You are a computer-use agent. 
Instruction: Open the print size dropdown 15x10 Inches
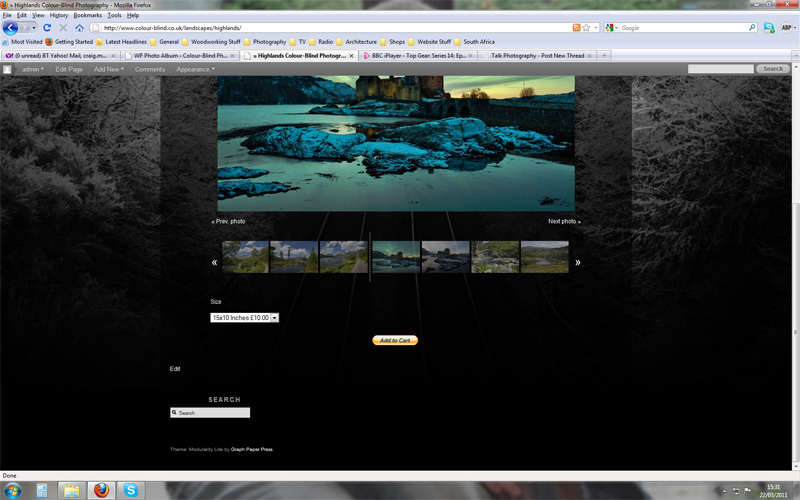[x=244, y=317]
